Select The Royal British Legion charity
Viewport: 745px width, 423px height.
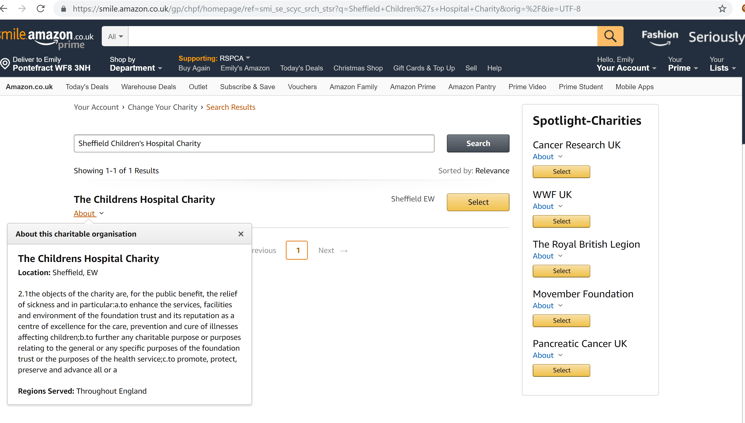tap(561, 271)
